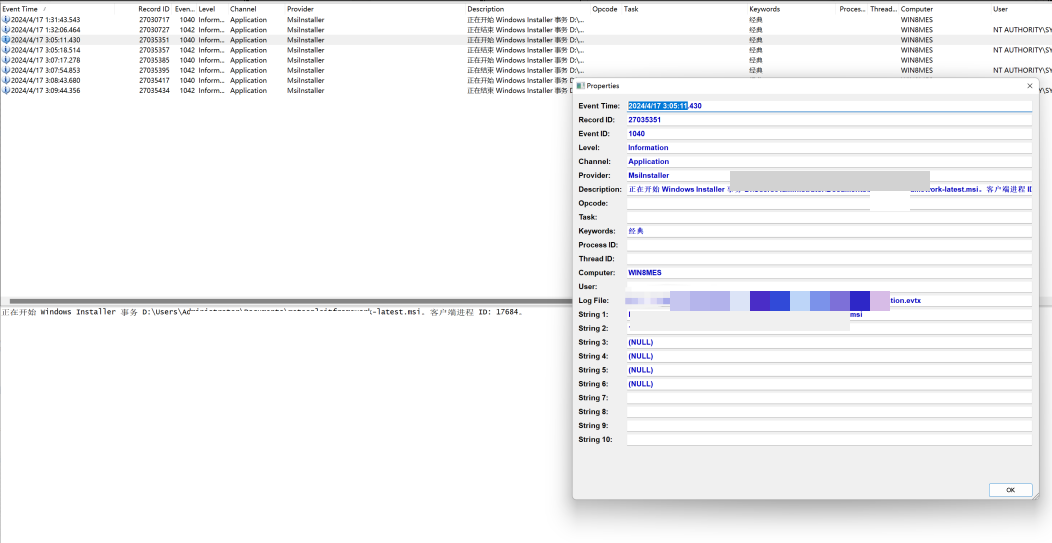Click the Properties dialog title bar icon
Screen dimensions: 1052x543
pyautogui.click(x=581, y=86)
